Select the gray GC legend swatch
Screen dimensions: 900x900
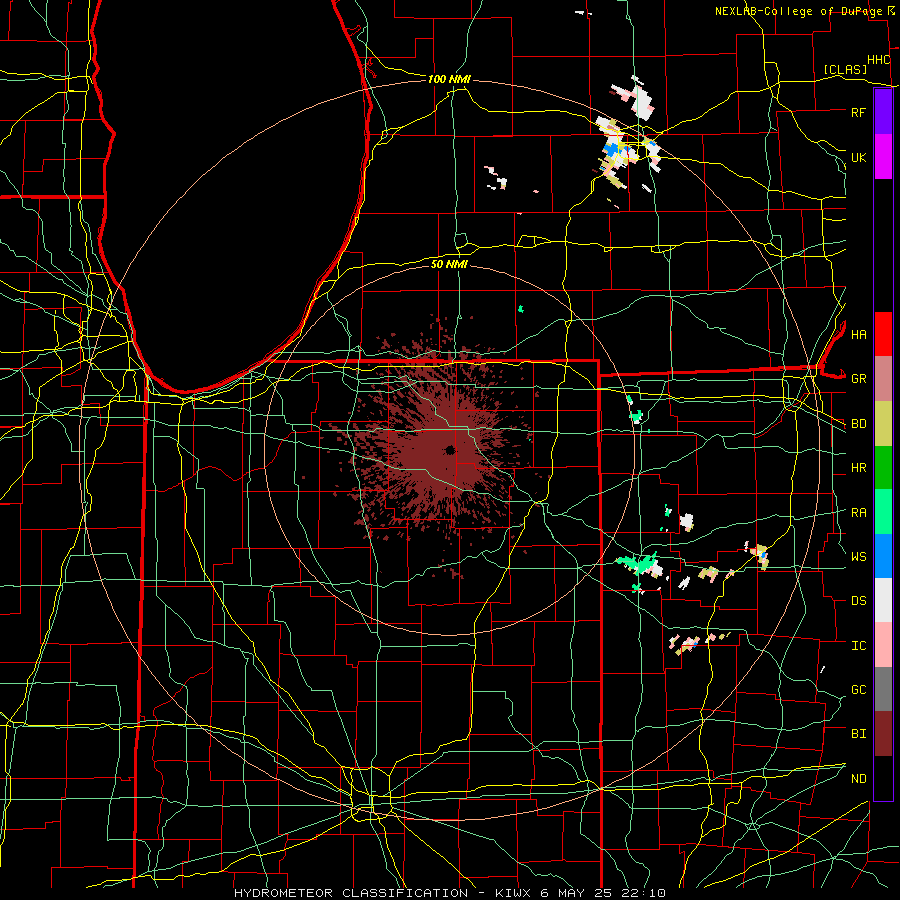883,689
